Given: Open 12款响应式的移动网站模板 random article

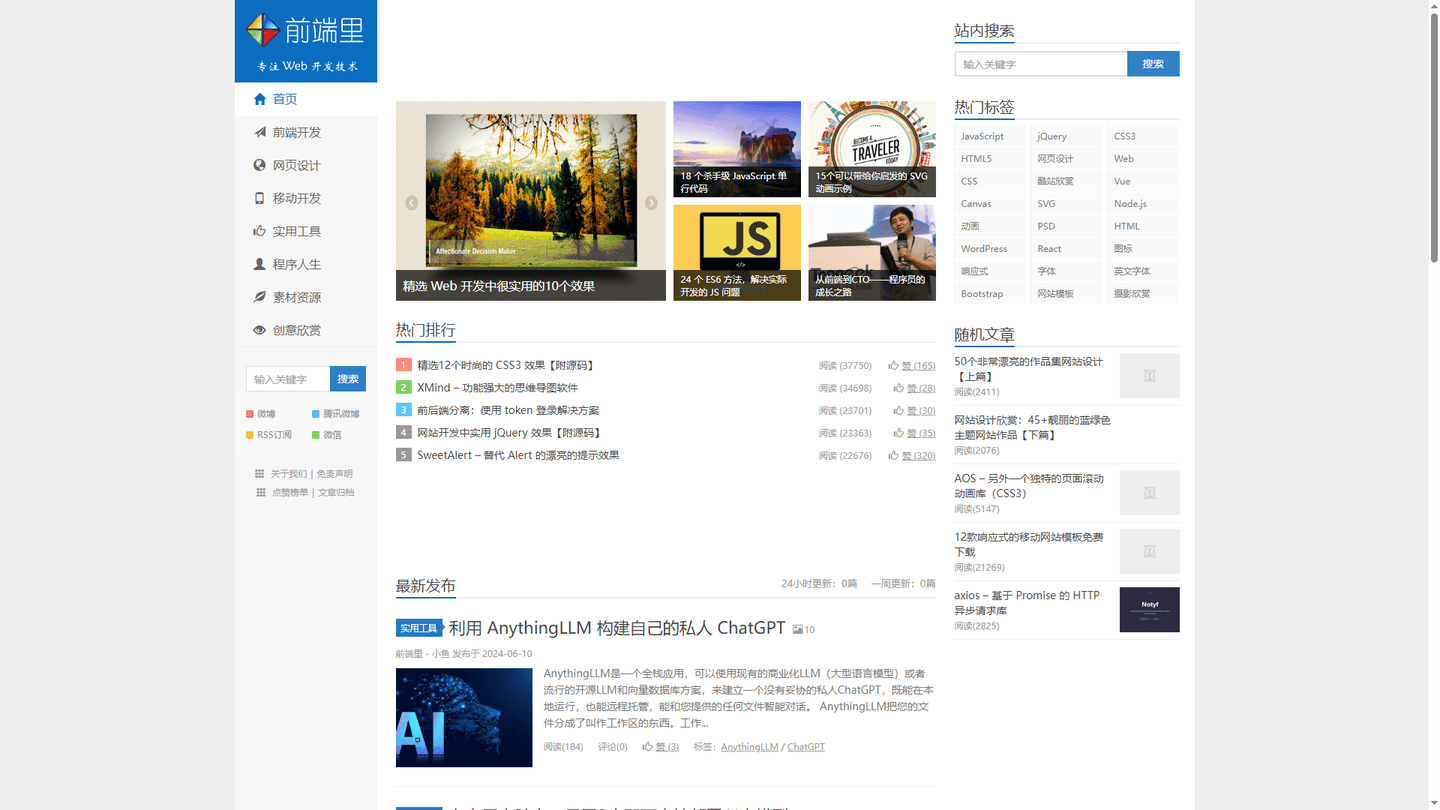Looking at the screenshot, I should (1029, 544).
